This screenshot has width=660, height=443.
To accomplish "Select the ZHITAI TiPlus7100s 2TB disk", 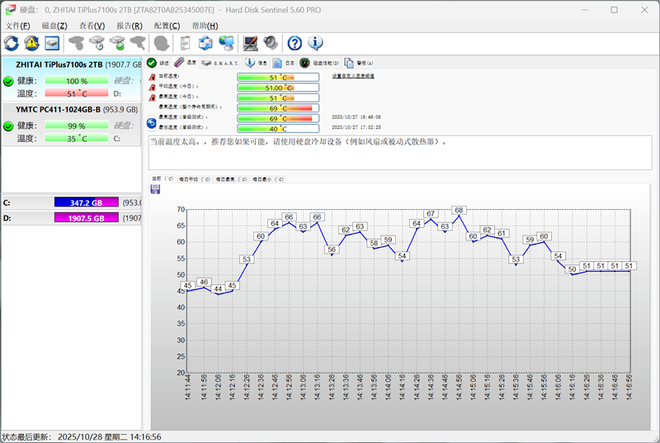I will 60,64.
